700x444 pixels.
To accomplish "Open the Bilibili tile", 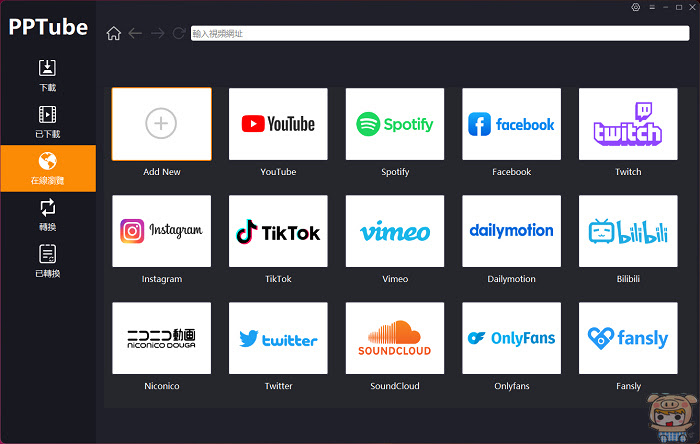I will 628,231.
